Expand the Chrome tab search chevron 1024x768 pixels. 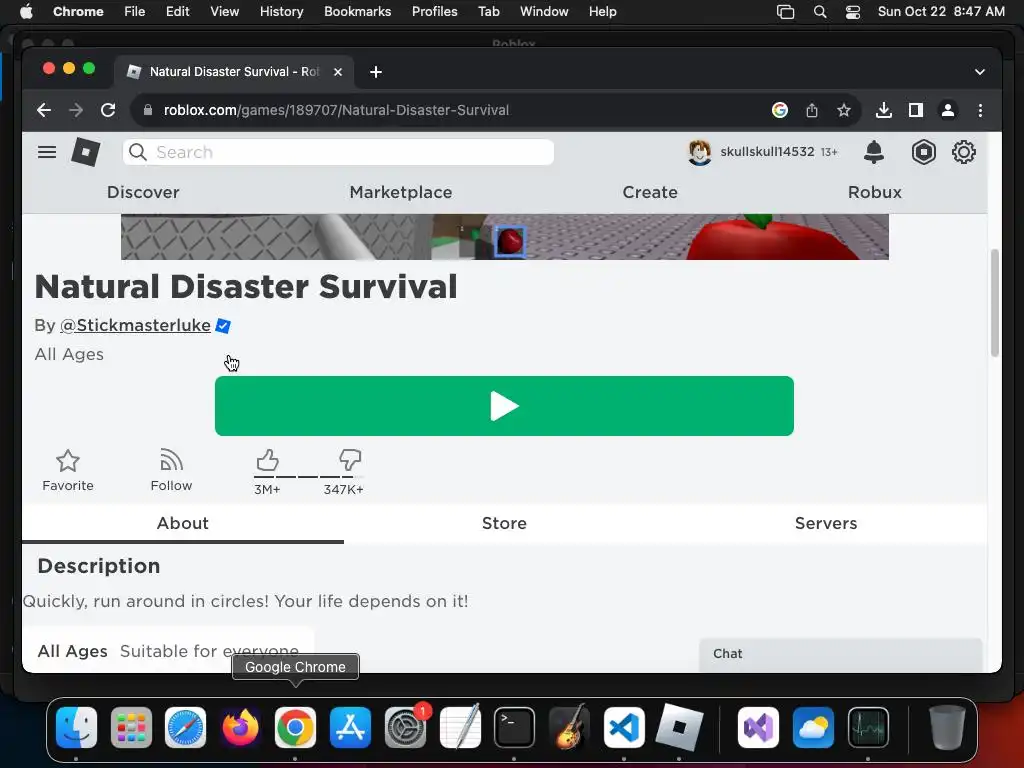pyautogui.click(x=980, y=72)
